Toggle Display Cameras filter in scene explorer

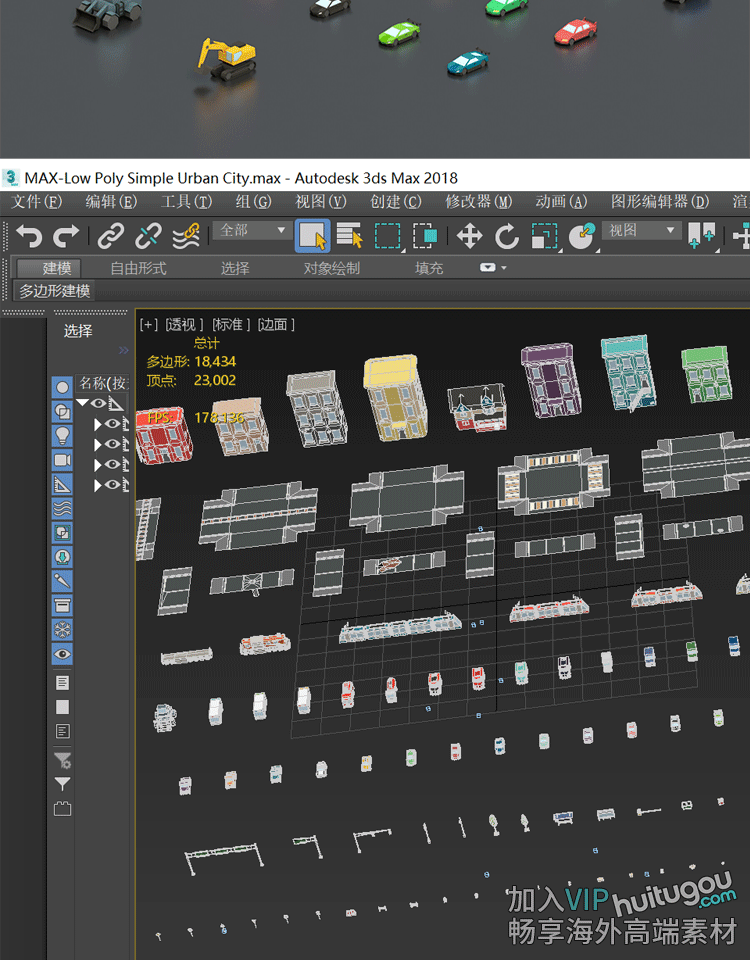pos(62,460)
